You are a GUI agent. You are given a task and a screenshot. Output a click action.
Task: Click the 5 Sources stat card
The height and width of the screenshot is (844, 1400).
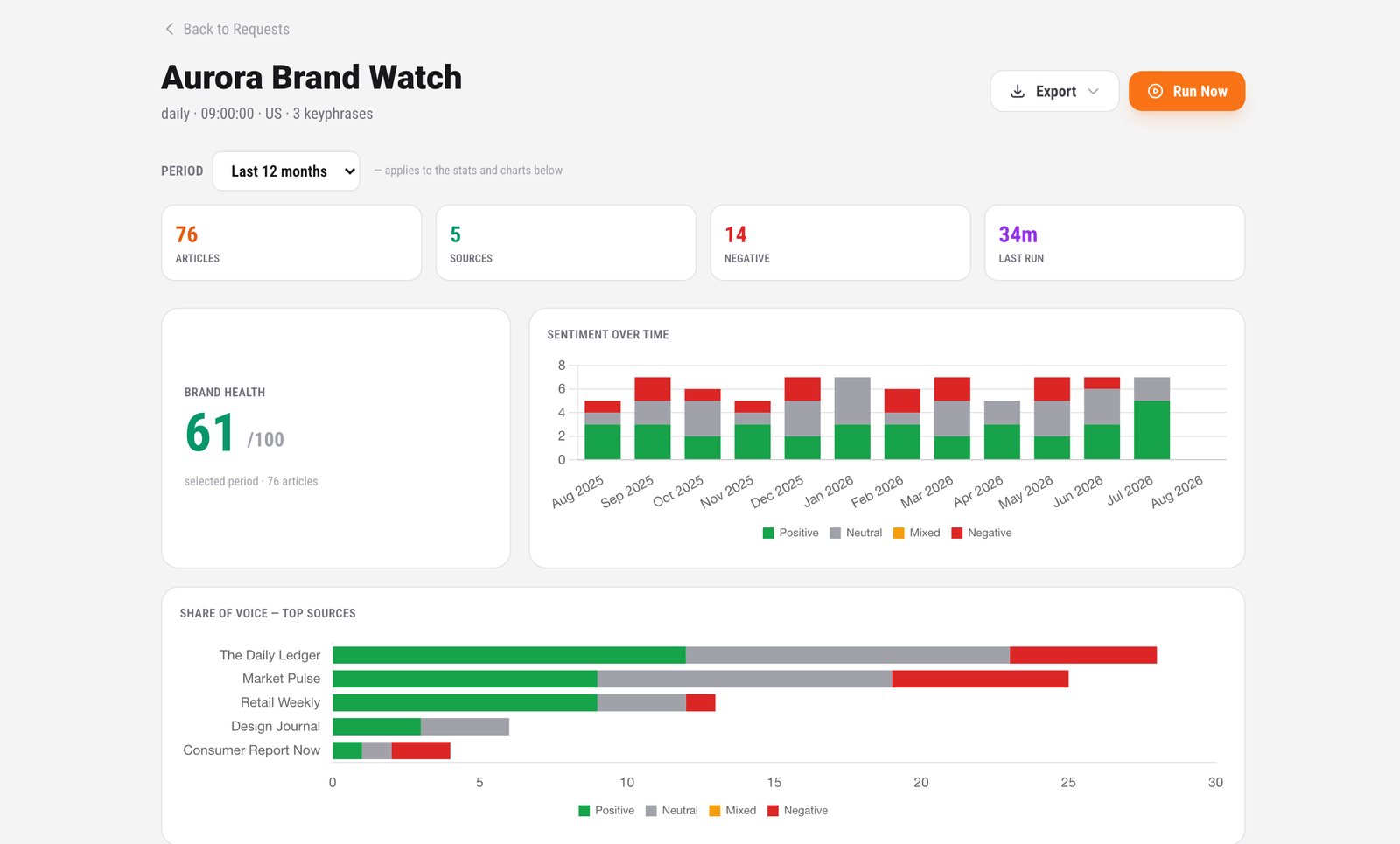[x=566, y=242]
